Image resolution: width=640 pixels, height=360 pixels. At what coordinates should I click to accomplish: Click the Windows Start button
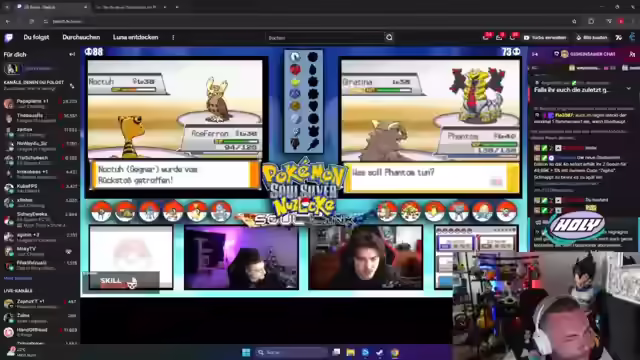point(246,352)
